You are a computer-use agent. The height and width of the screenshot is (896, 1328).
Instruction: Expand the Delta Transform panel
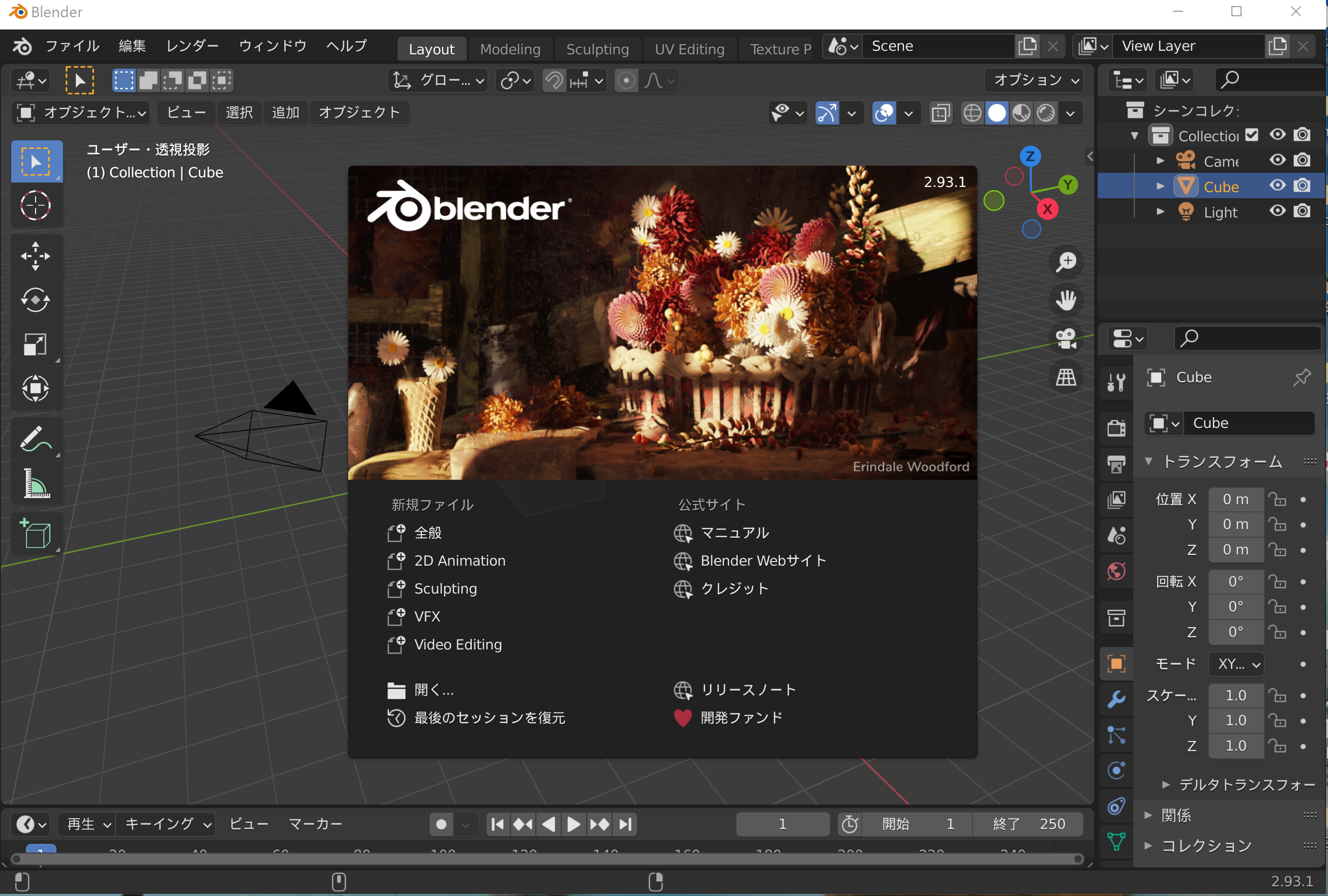click(1166, 785)
